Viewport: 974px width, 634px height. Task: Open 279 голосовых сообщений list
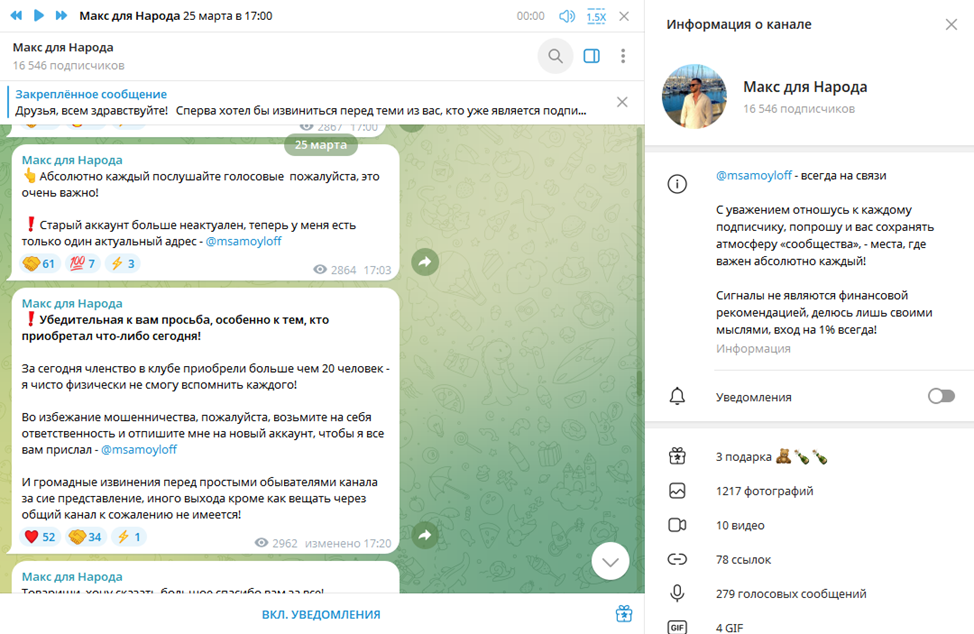[x=790, y=594]
